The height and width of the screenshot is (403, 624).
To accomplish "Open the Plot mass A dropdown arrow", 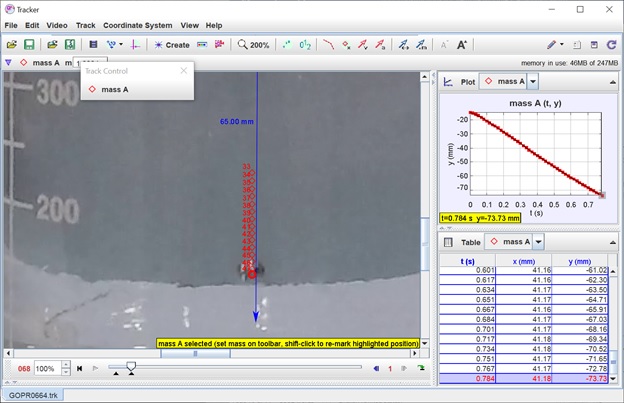I will (533, 82).
